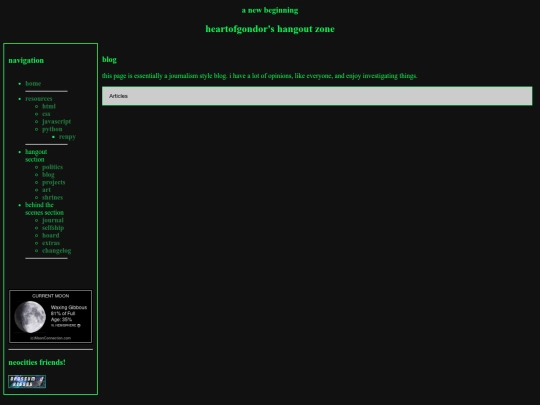Go to the html resources page
Screen dimensions: 540x405
tap(49, 106)
